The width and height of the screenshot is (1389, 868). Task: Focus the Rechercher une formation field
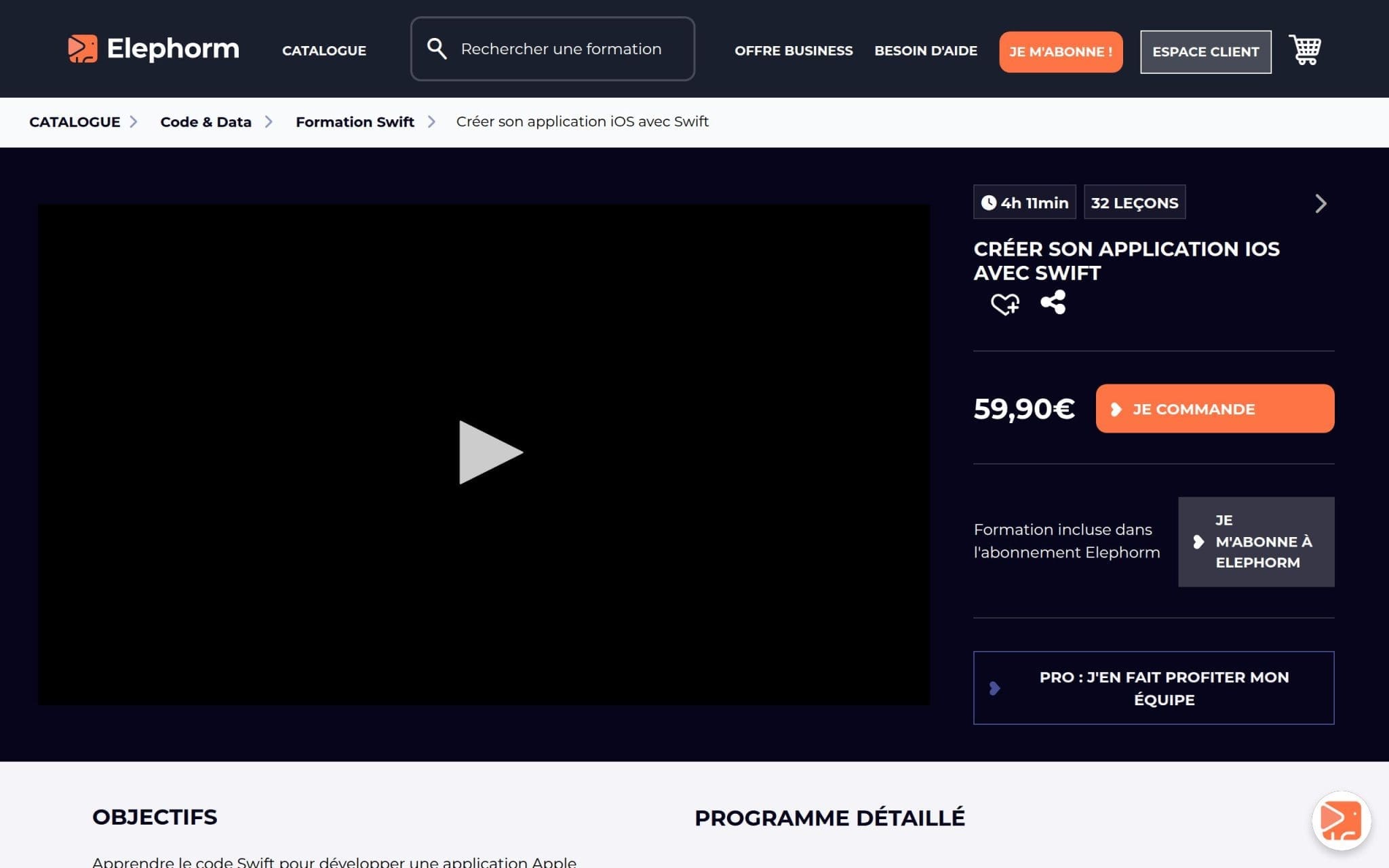(553, 49)
